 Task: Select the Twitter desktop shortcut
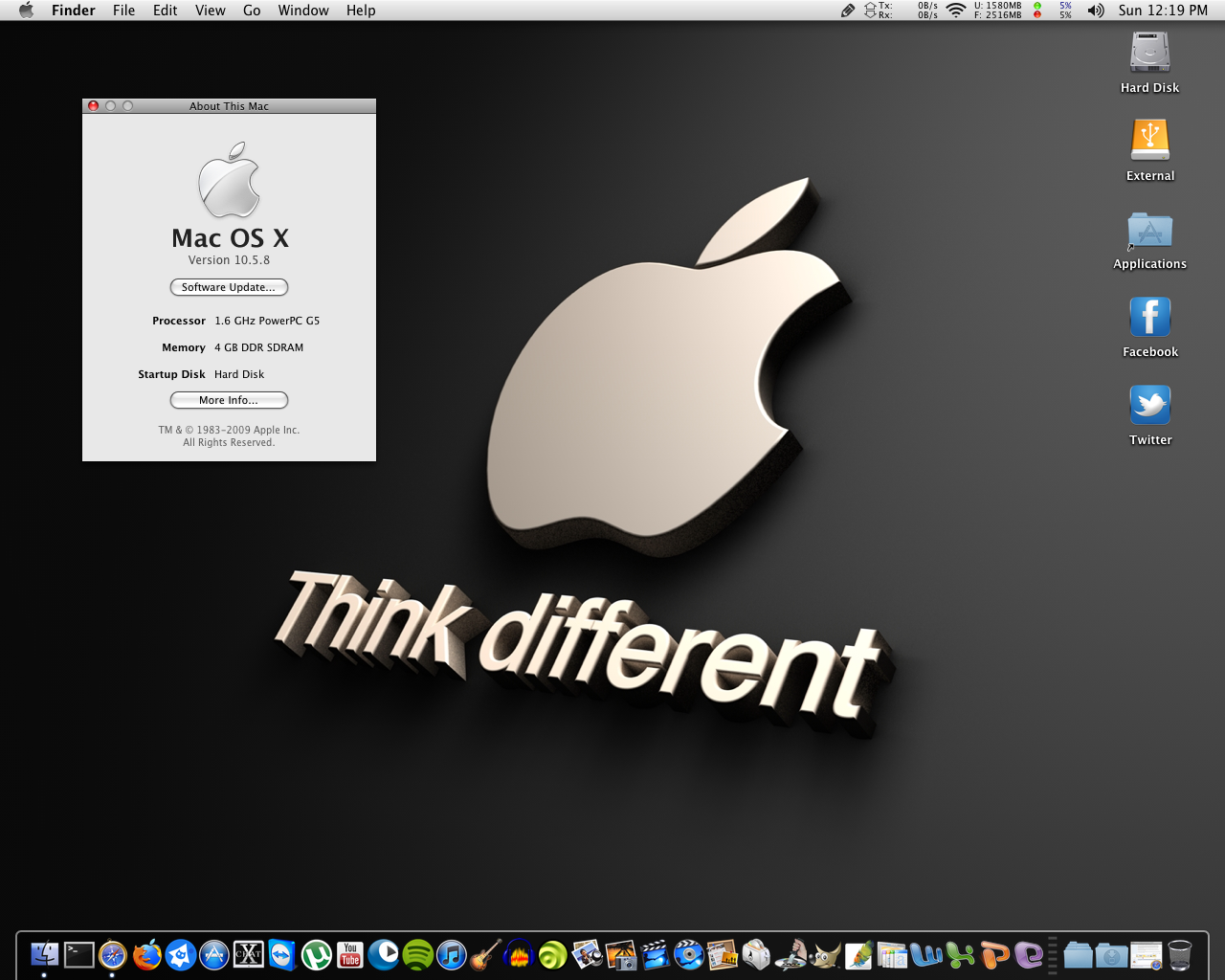(x=1150, y=405)
